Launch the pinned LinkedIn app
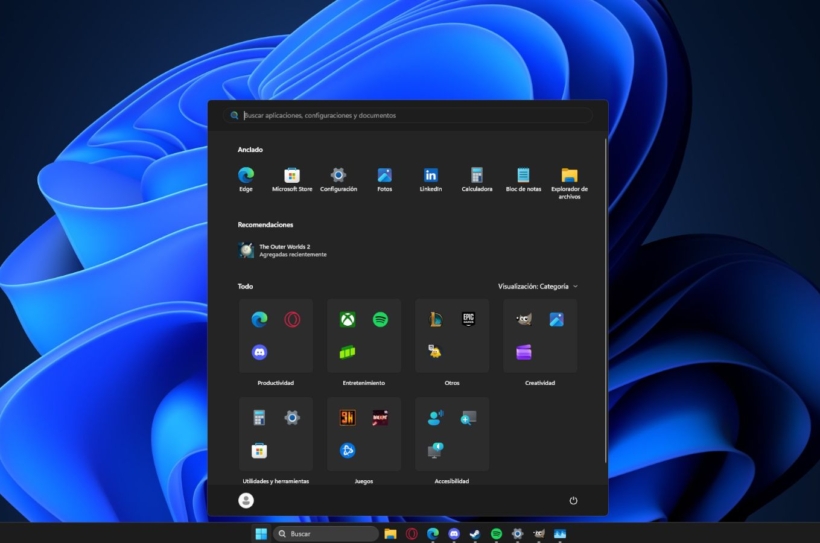Viewport: 820px width, 543px height. (430, 179)
